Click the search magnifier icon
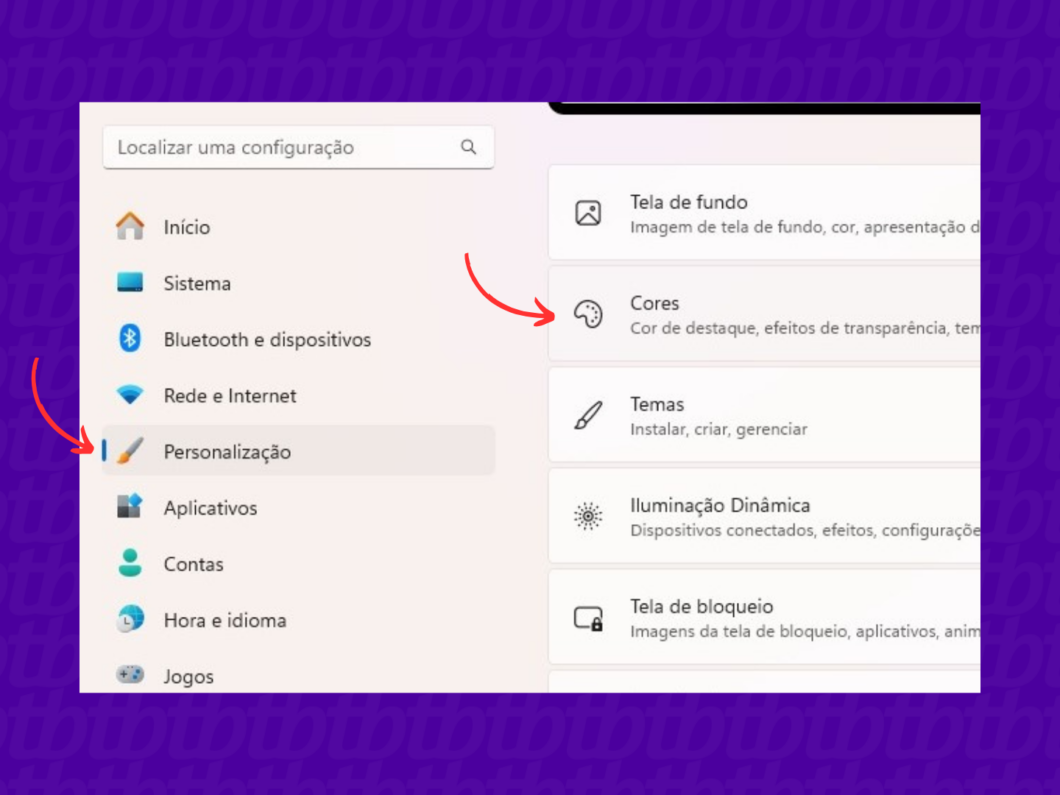Screen dimensions: 1060x795 tap(469, 146)
